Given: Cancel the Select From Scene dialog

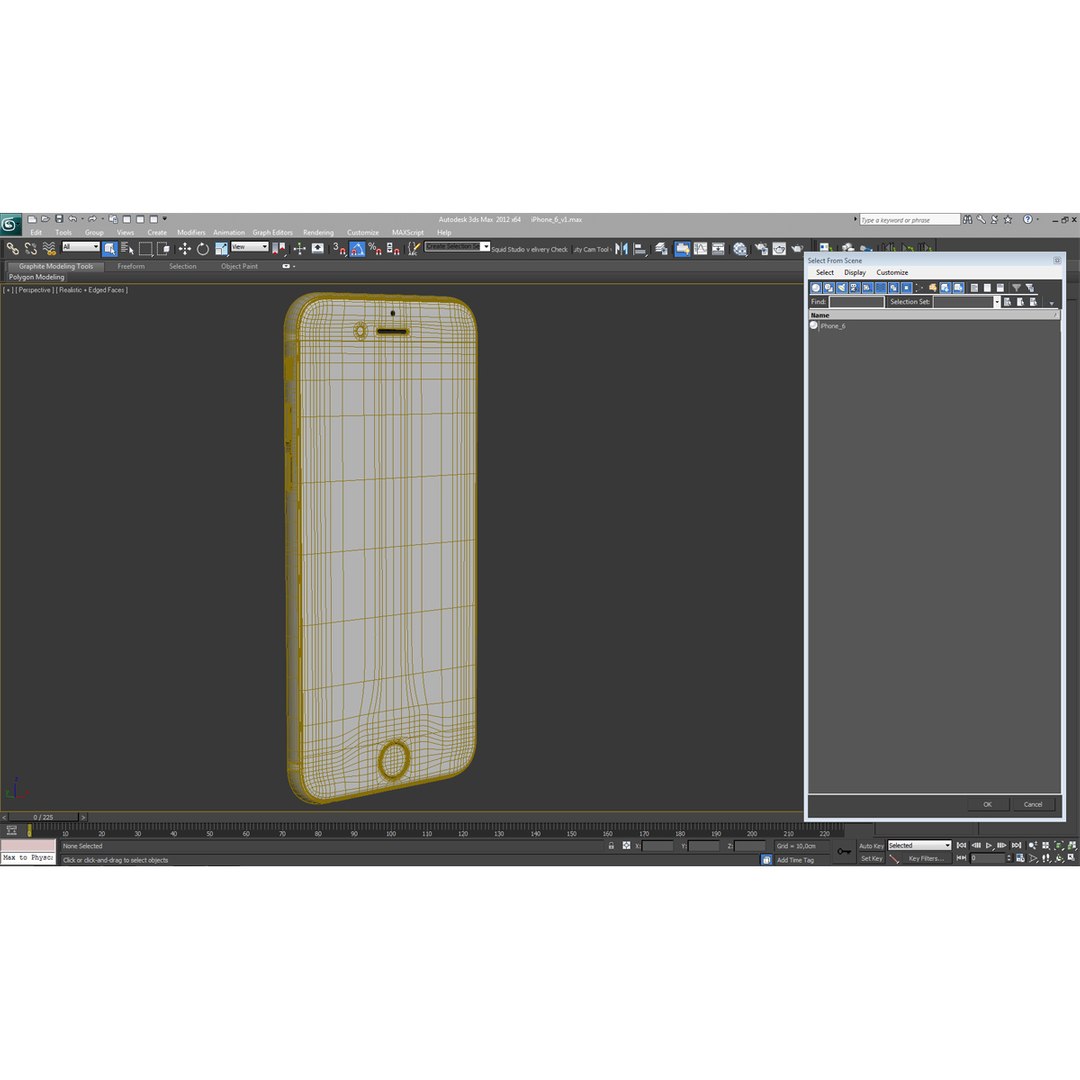Looking at the screenshot, I should [1032, 804].
